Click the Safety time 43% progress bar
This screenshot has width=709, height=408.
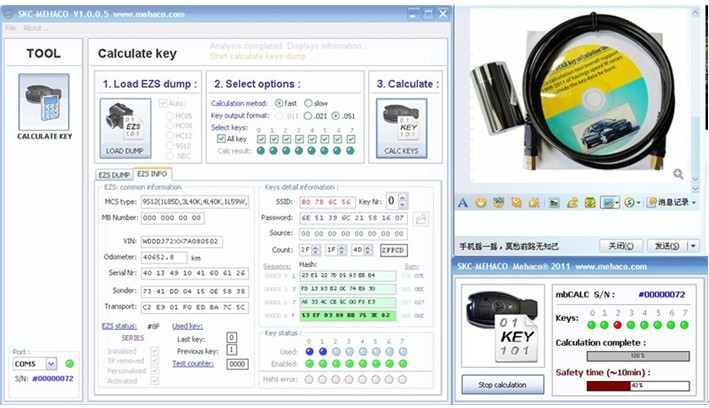(638, 386)
